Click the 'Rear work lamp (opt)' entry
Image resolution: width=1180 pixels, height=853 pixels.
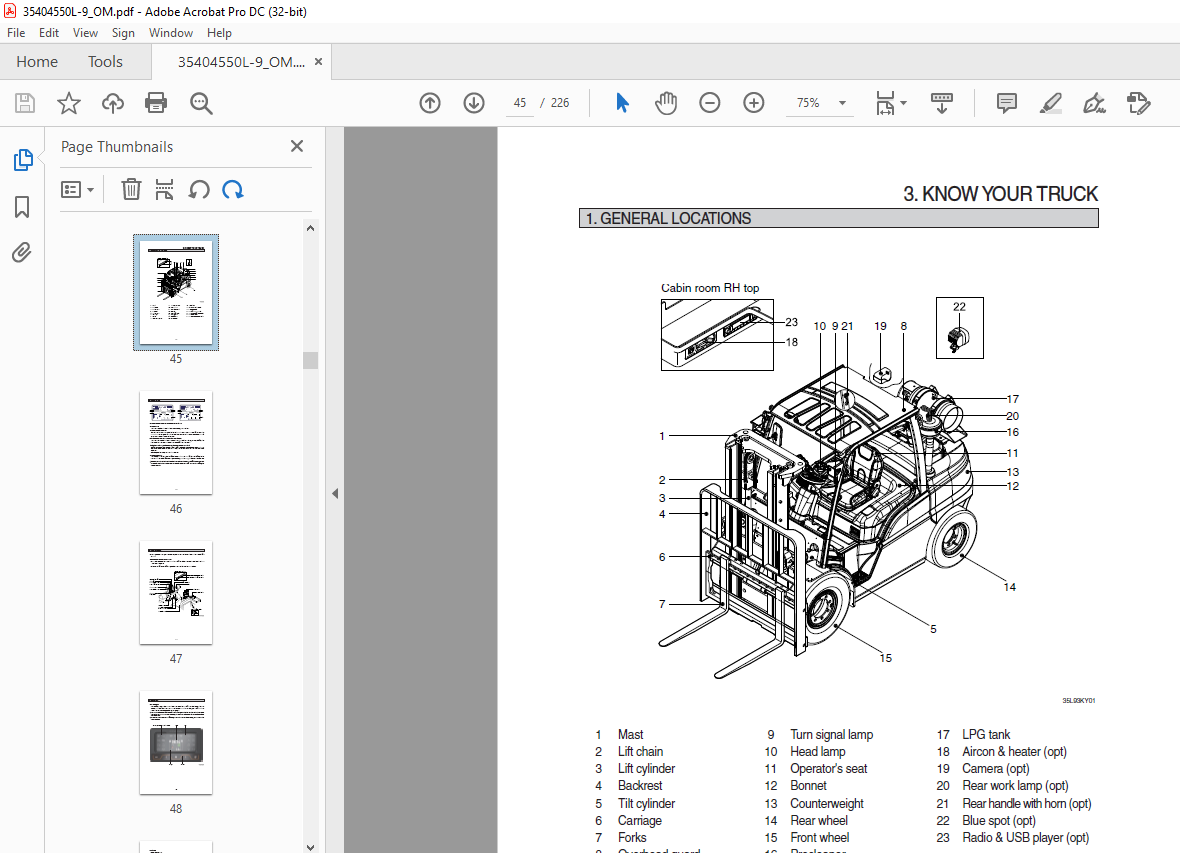pyautogui.click(x=1015, y=786)
